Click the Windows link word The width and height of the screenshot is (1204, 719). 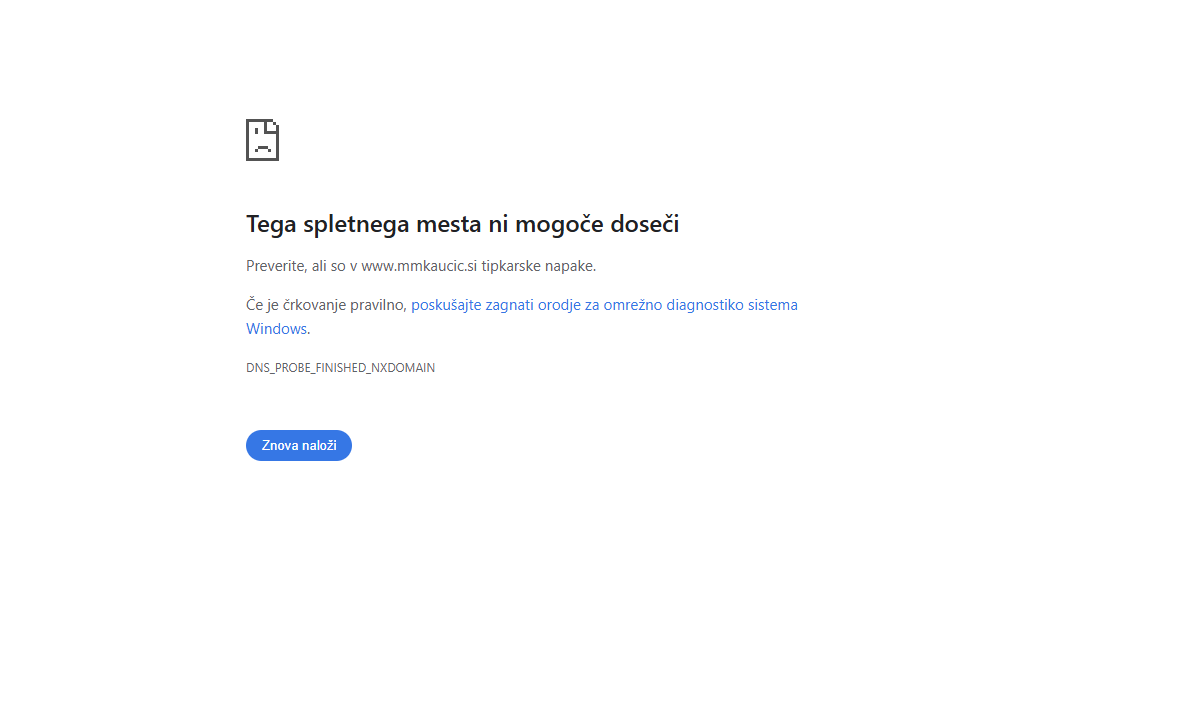pyautogui.click(x=276, y=329)
